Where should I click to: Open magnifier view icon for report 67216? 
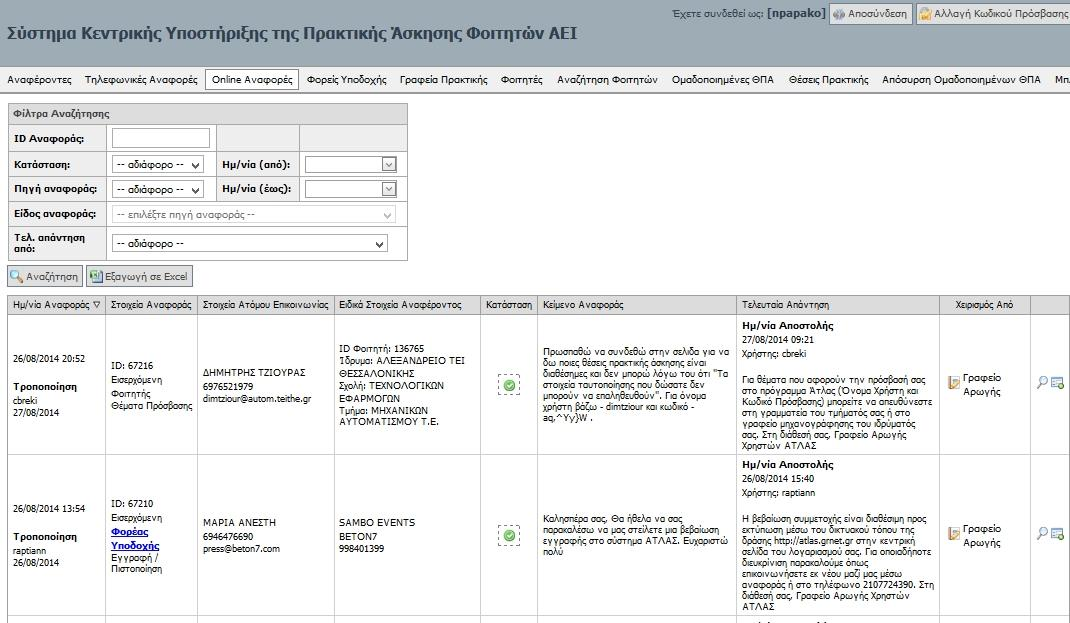tap(1042, 382)
